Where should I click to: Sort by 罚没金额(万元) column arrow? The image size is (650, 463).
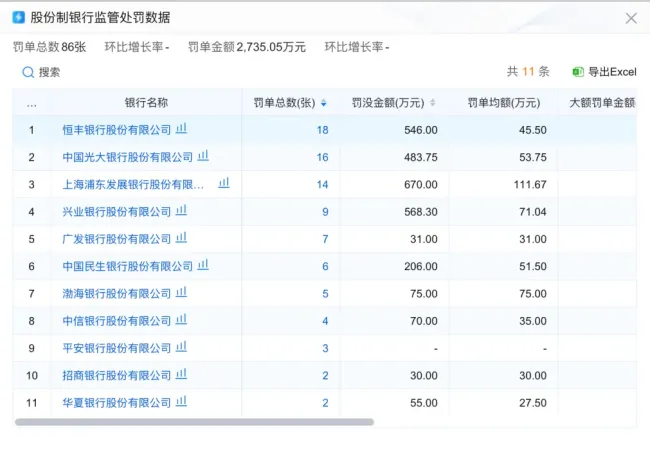point(432,103)
